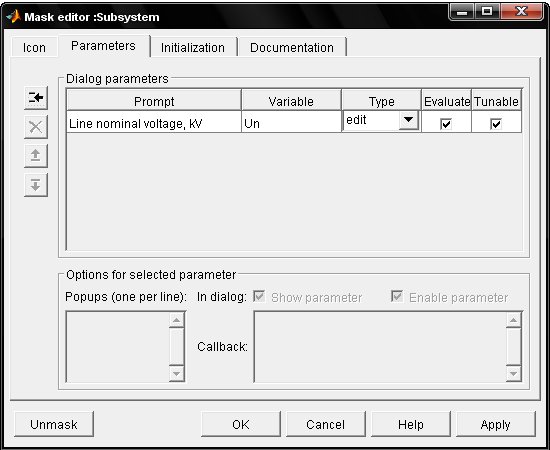
Task: Check the Enable parameter checkbox
Action: tap(397, 296)
